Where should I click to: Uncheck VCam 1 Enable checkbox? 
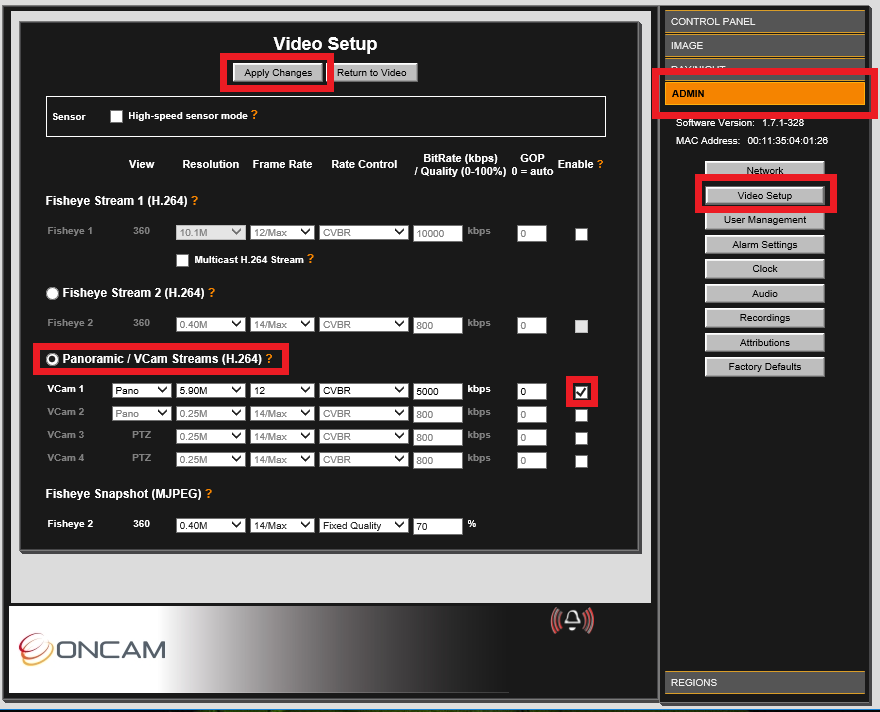581,392
